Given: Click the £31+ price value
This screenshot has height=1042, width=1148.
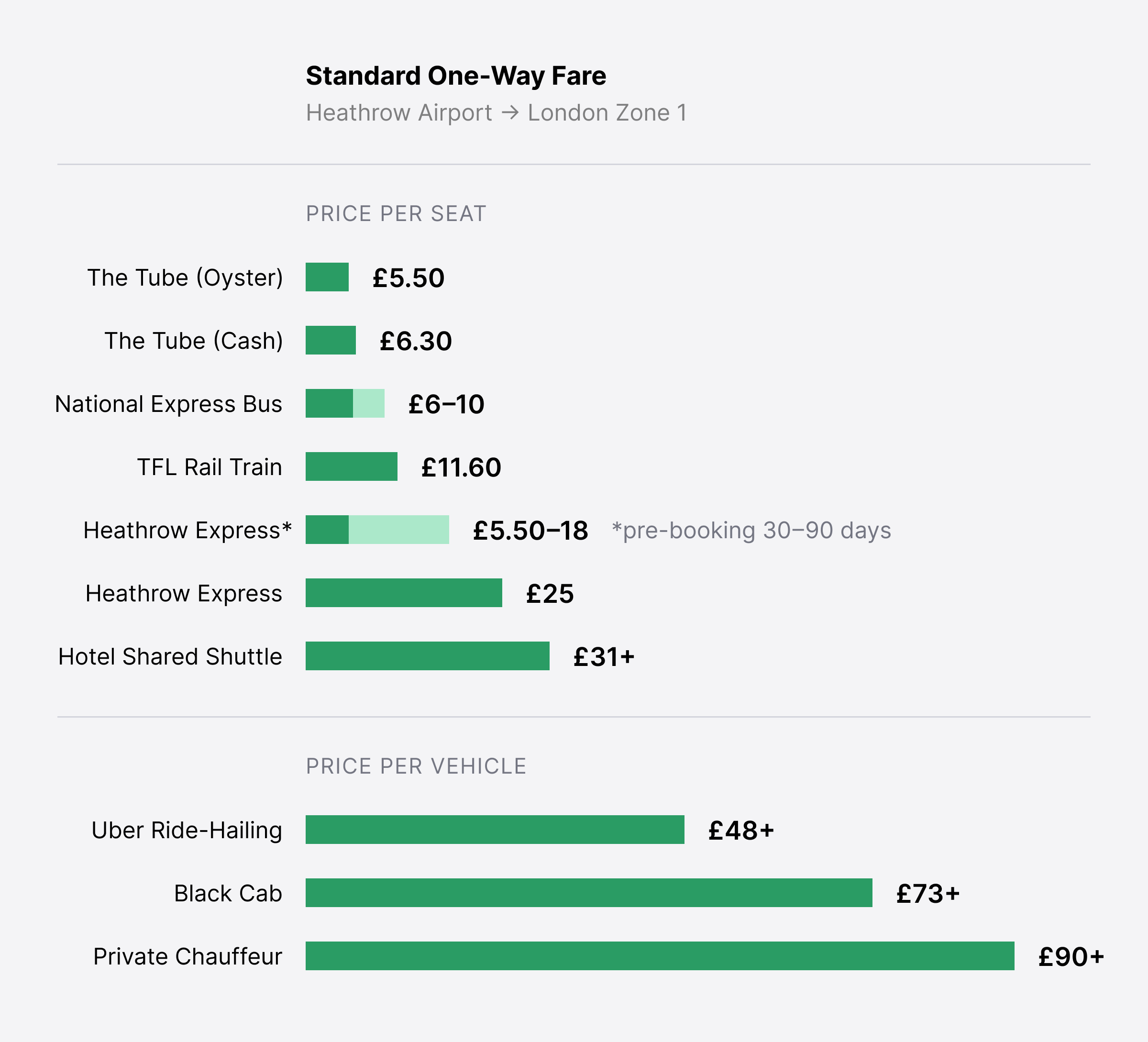Looking at the screenshot, I should coord(604,657).
